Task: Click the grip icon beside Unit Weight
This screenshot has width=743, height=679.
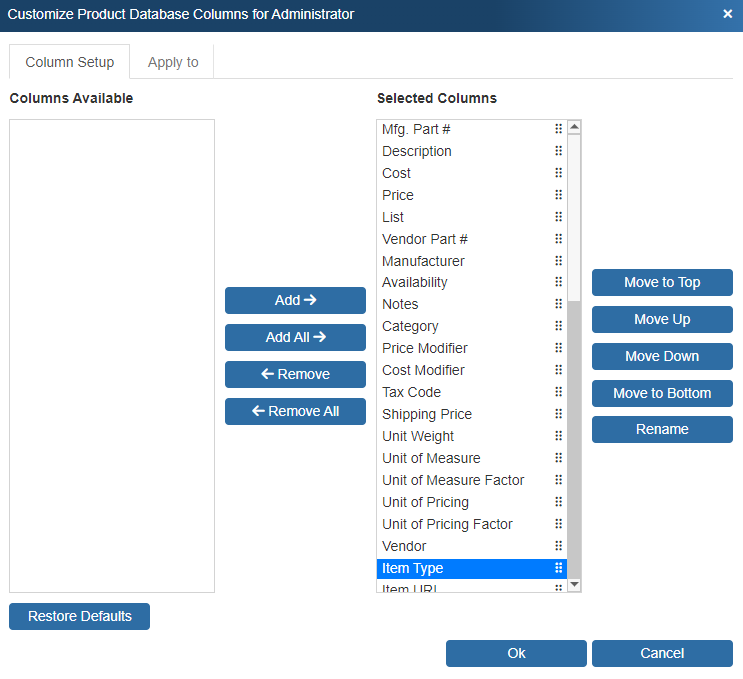Action: coord(558,436)
